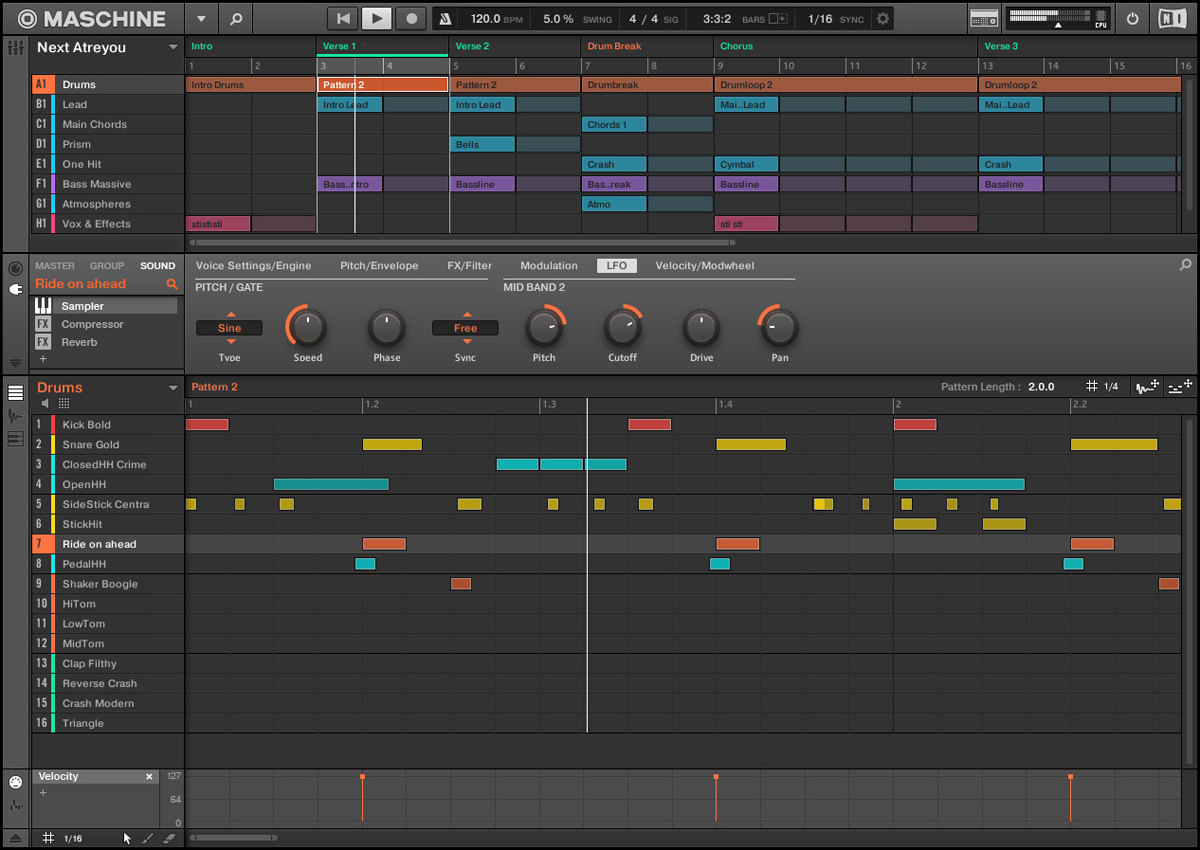Screen dimensions: 1200x850
Task: Click the Play button in transport
Action: 376,18
